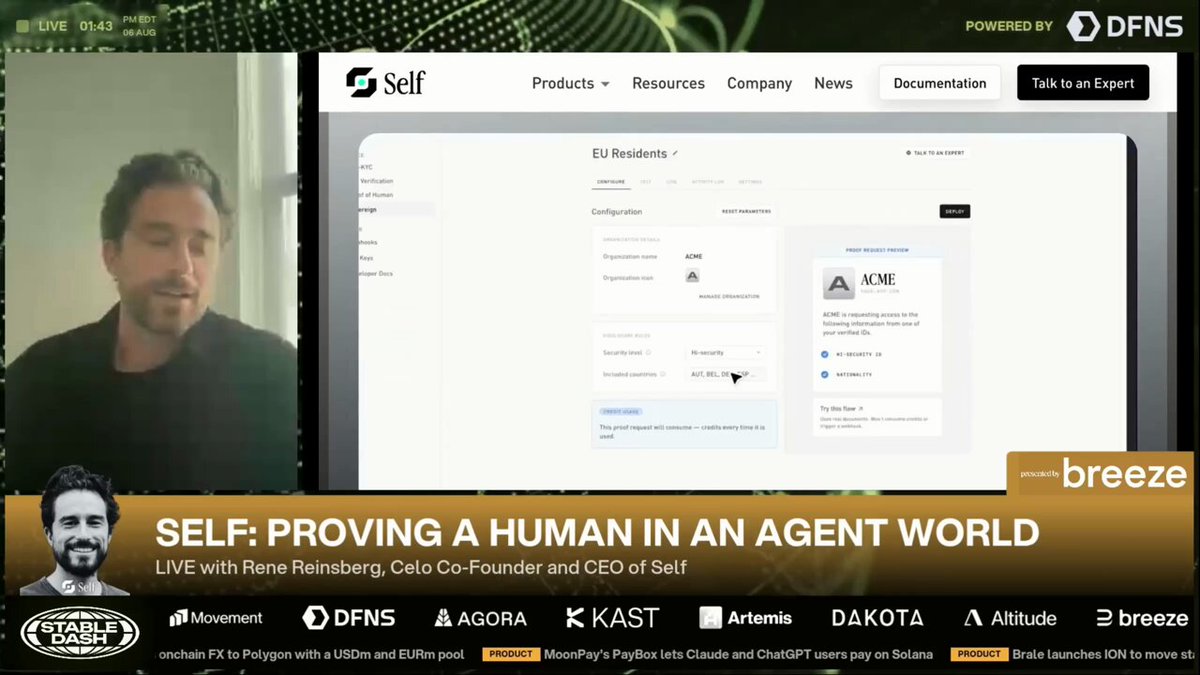1200x675 pixels.
Task: Select Verification in dashboard sidebar
Action: 376,181
